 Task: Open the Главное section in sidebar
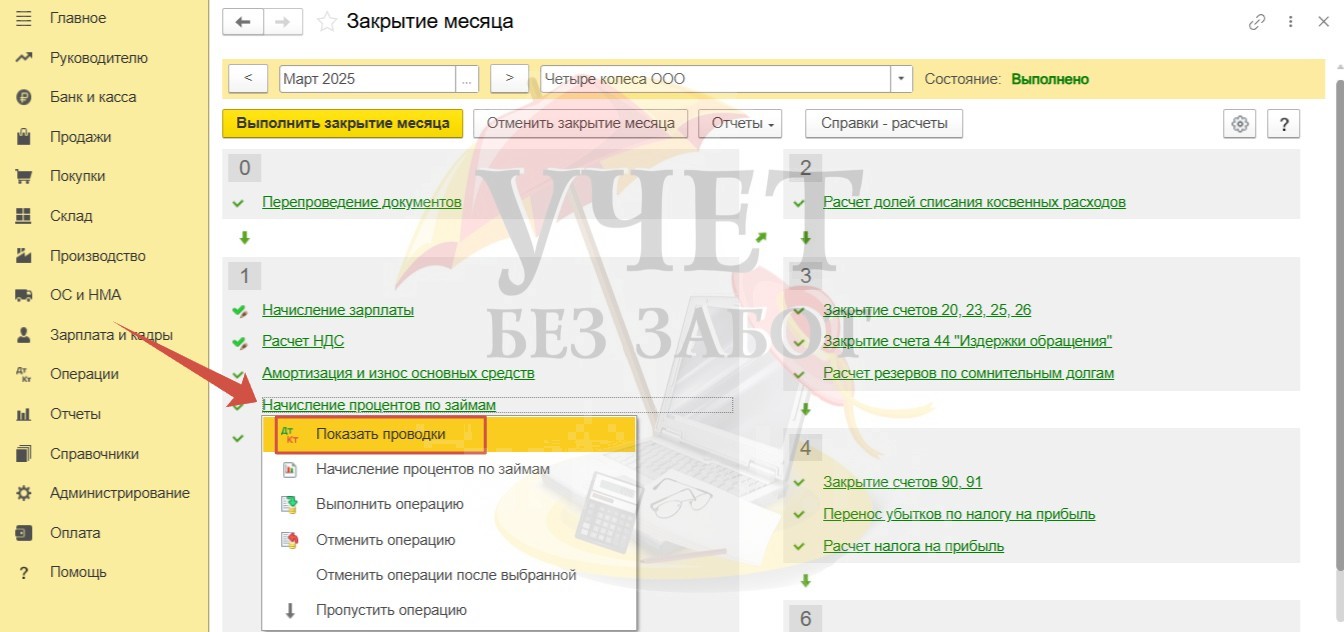tap(78, 18)
